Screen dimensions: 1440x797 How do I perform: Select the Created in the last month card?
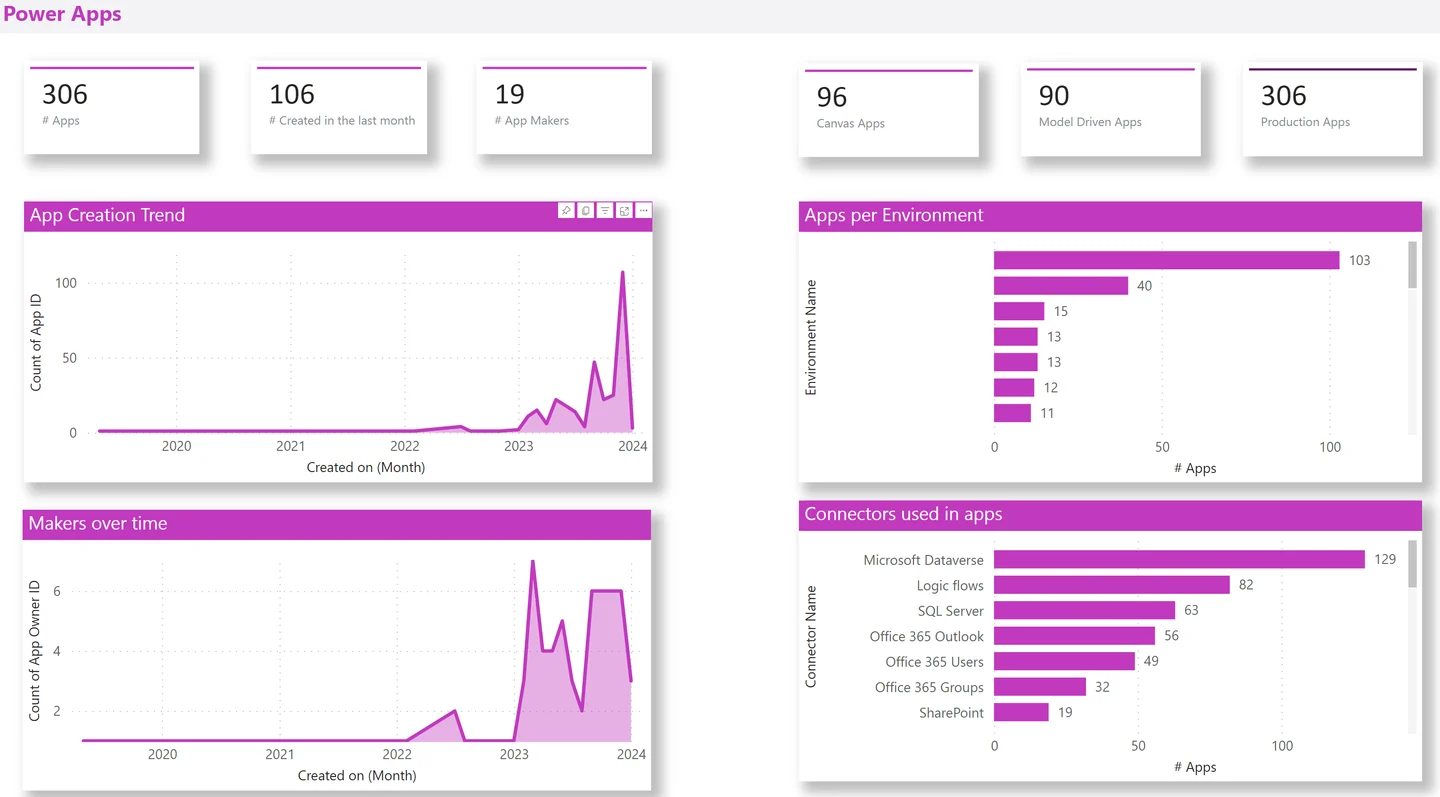tap(339, 108)
